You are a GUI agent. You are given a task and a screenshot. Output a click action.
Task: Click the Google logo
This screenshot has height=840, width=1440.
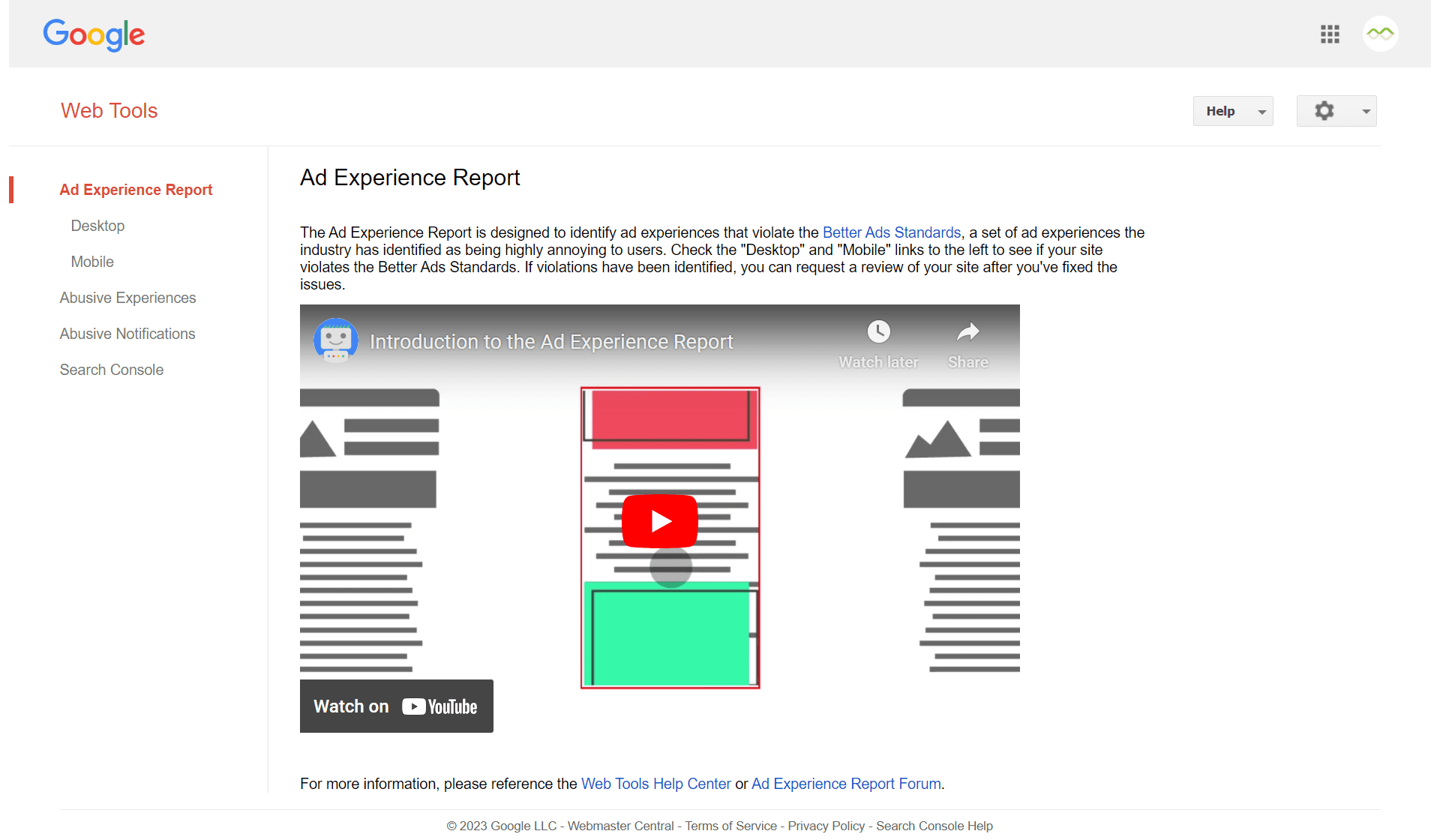pos(94,34)
